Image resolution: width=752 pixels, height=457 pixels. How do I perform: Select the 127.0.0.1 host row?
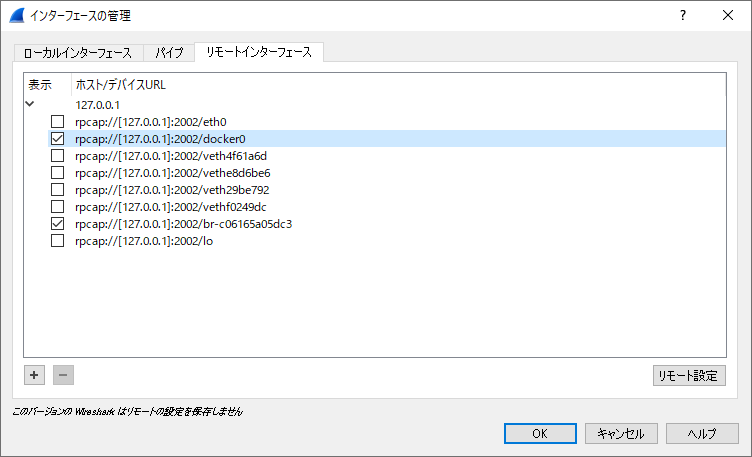(x=375, y=105)
